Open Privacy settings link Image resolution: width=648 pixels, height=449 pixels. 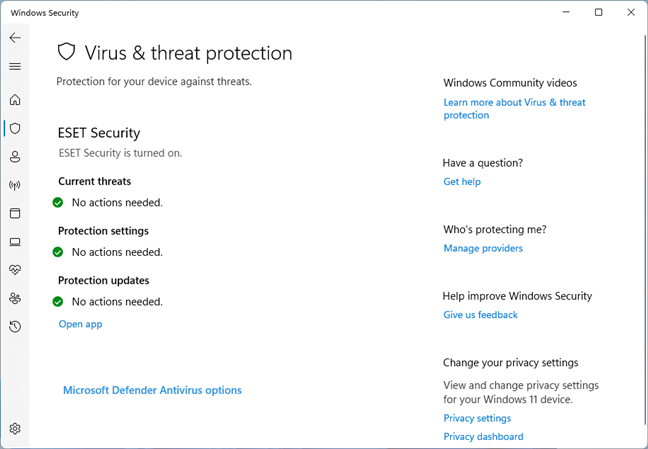click(x=477, y=418)
